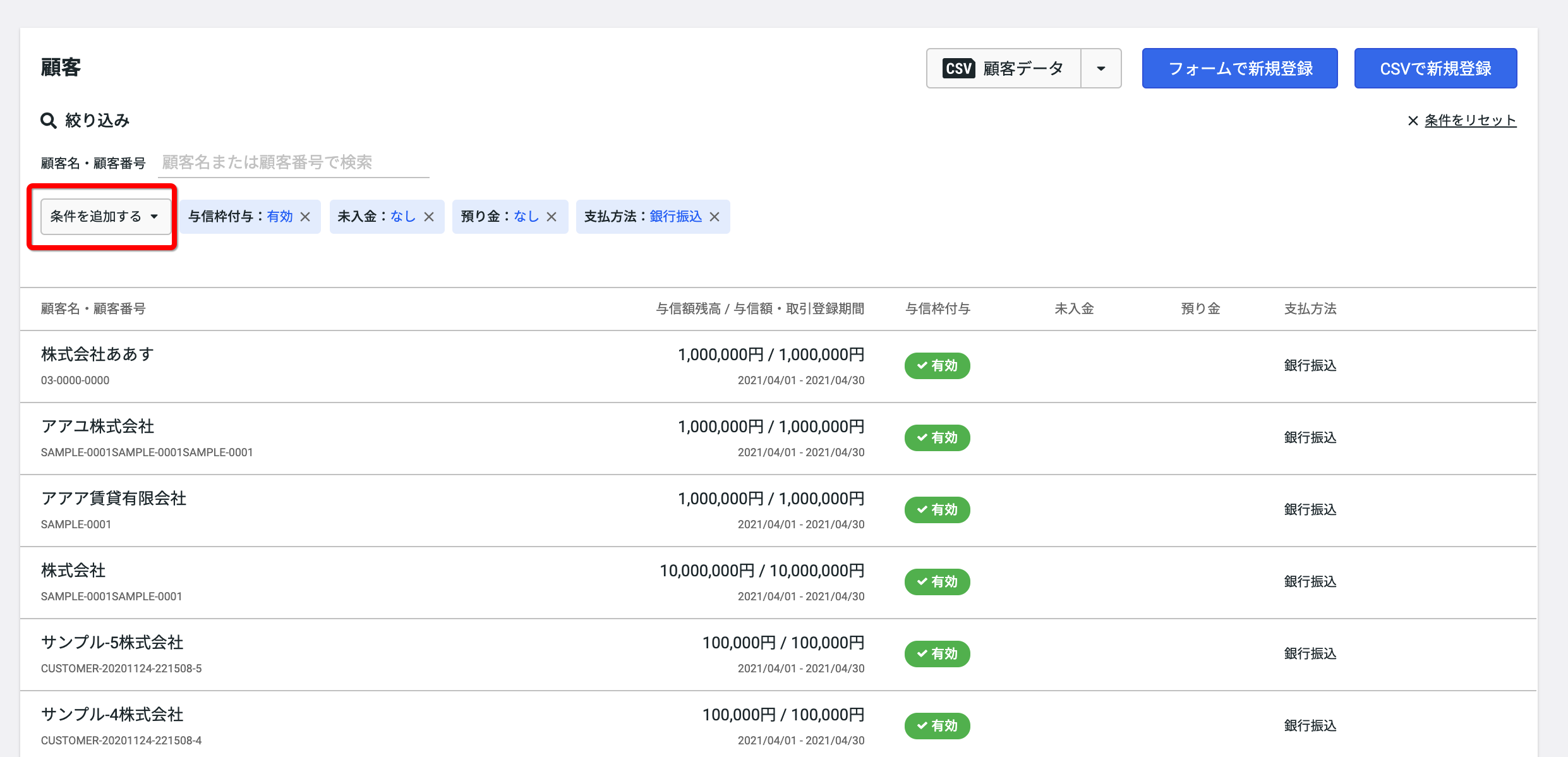Click the 条件をリセット link
This screenshot has height=757, width=1568.
[x=1470, y=120]
